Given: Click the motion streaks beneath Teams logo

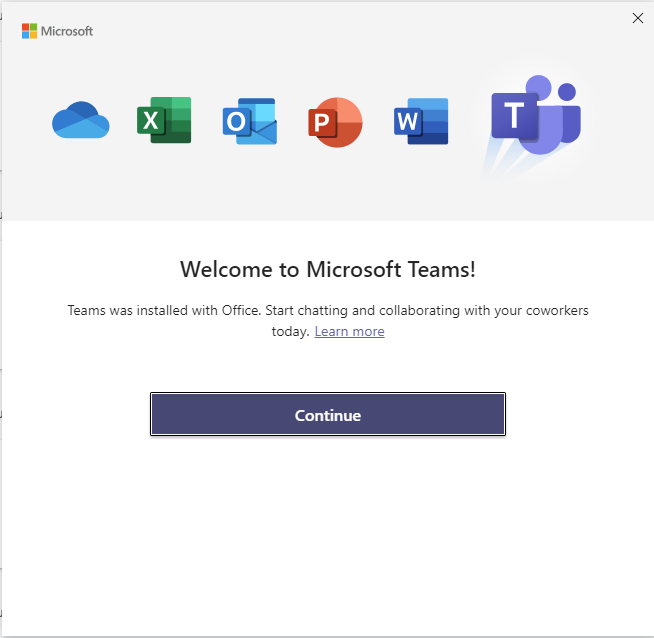Looking at the screenshot, I should 500,160.
